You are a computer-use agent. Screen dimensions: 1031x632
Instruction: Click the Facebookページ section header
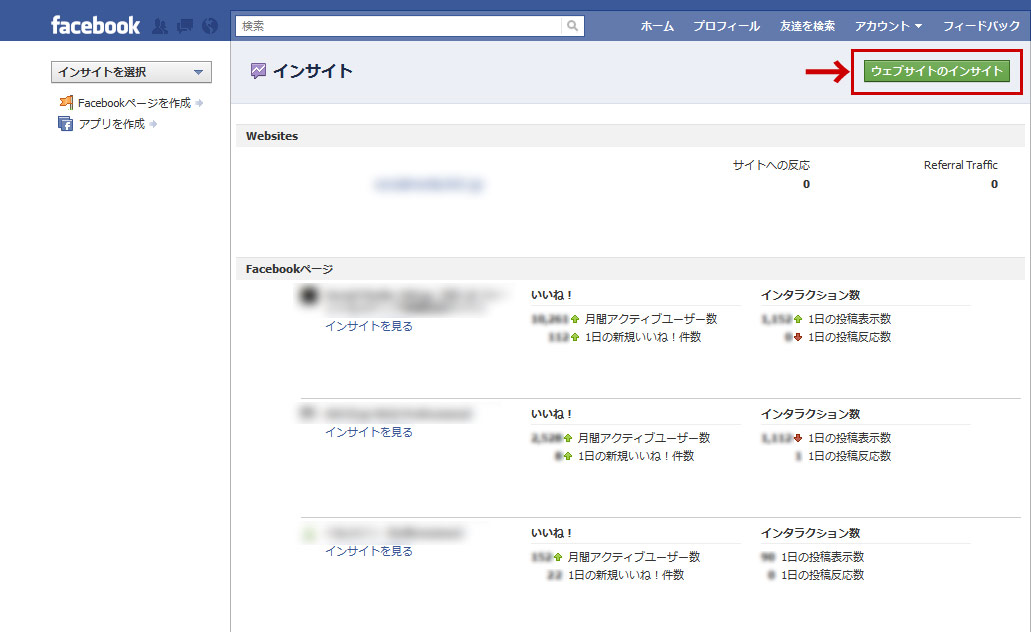click(630, 269)
